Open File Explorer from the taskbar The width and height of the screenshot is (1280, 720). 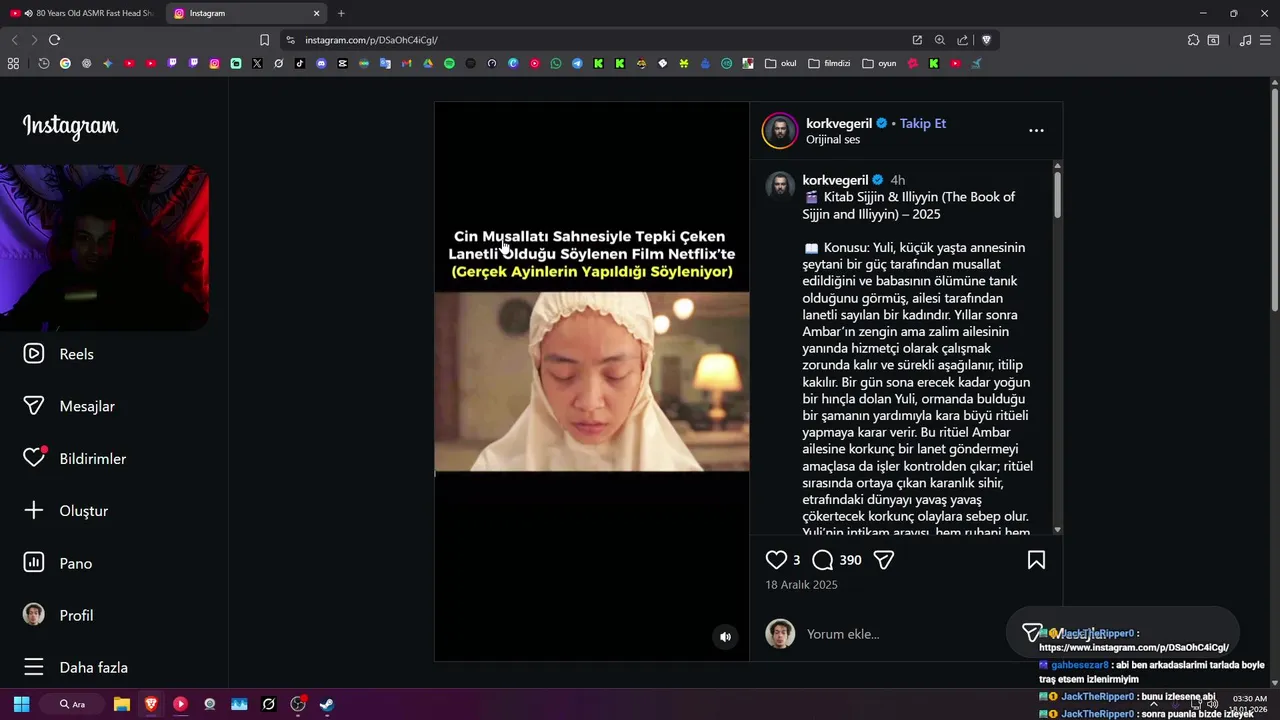(122, 704)
